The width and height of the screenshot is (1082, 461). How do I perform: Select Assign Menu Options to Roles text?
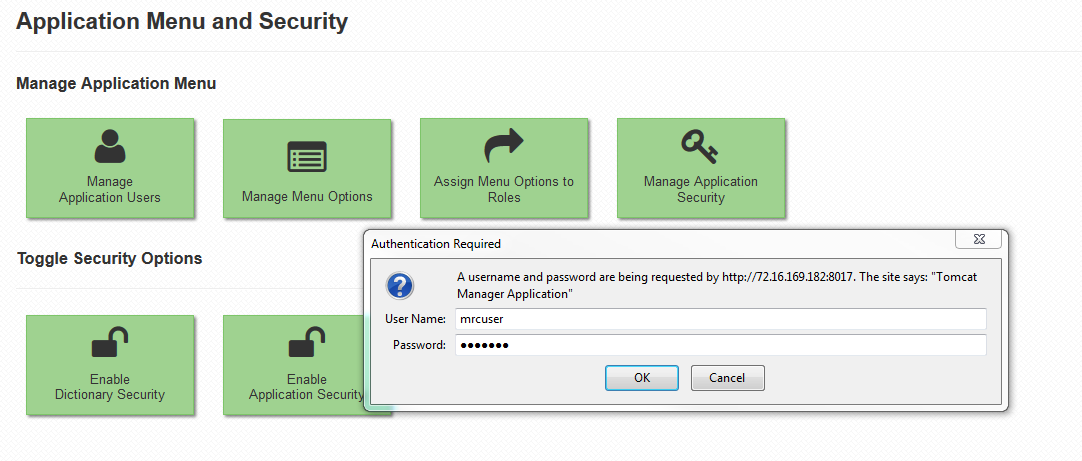click(x=504, y=189)
